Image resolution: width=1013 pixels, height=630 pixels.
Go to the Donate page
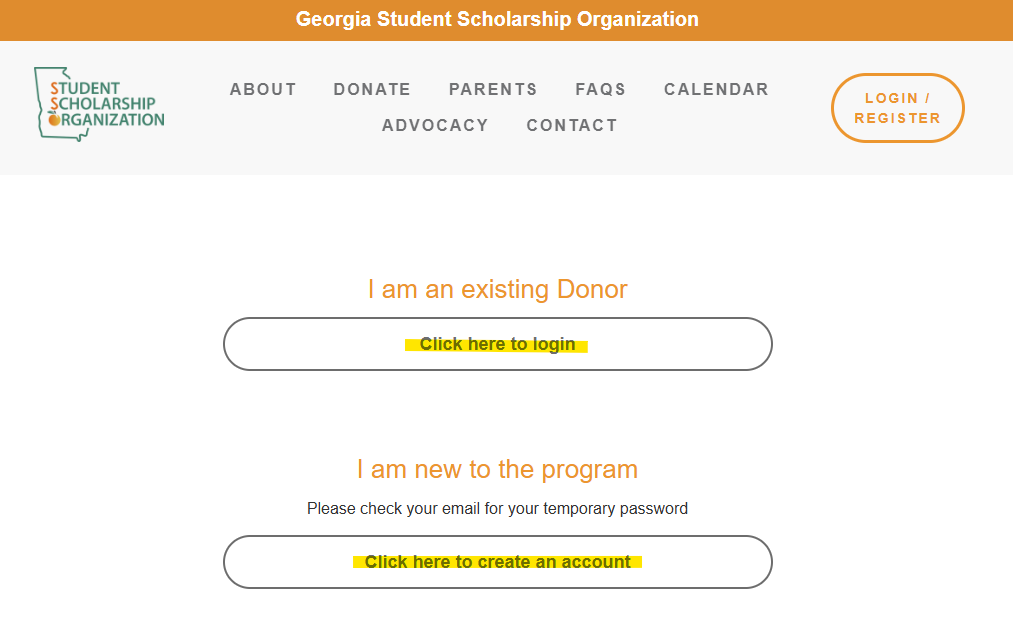pyautogui.click(x=372, y=89)
